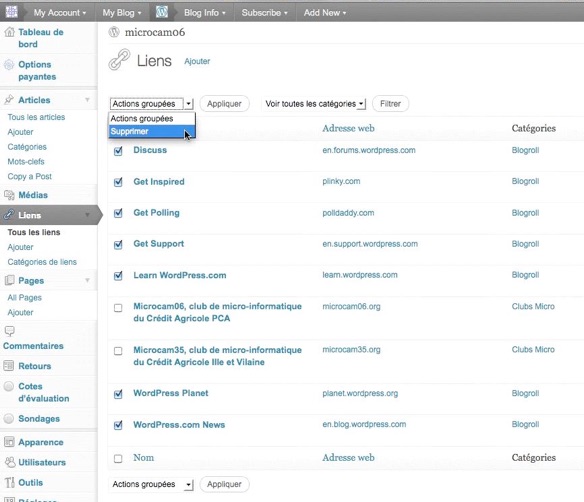The width and height of the screenshot is (584, 502).
Task: Click the Filtrer button
Action: coord(390,104)
